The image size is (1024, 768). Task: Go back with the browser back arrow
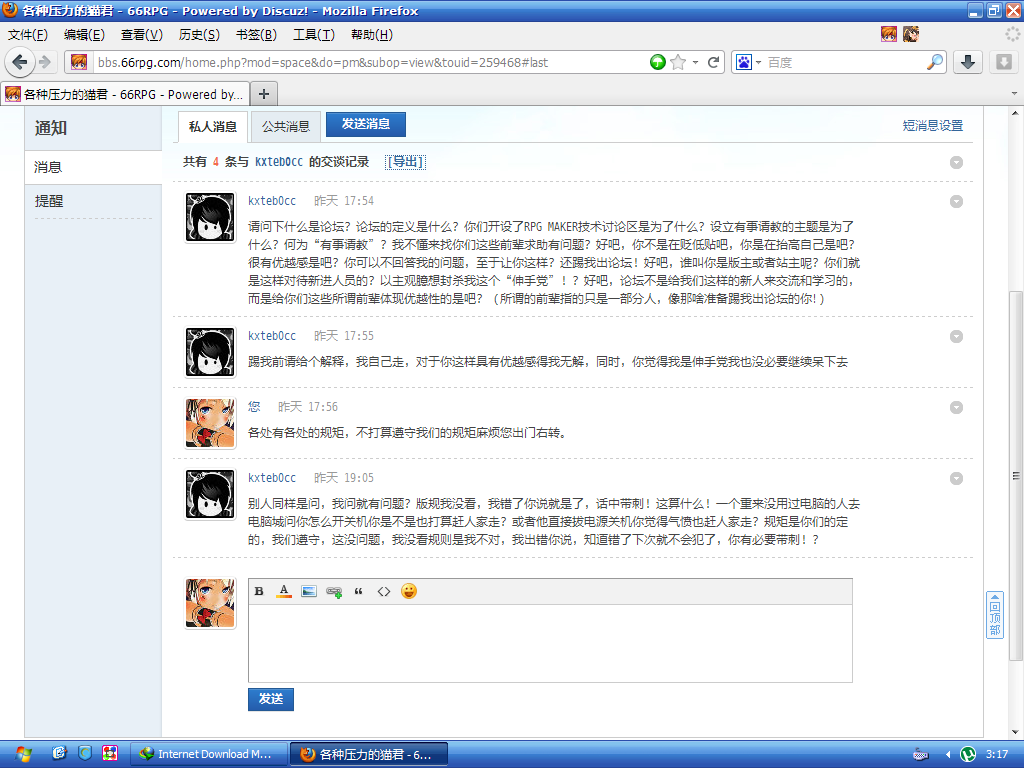tap(20, 62)
